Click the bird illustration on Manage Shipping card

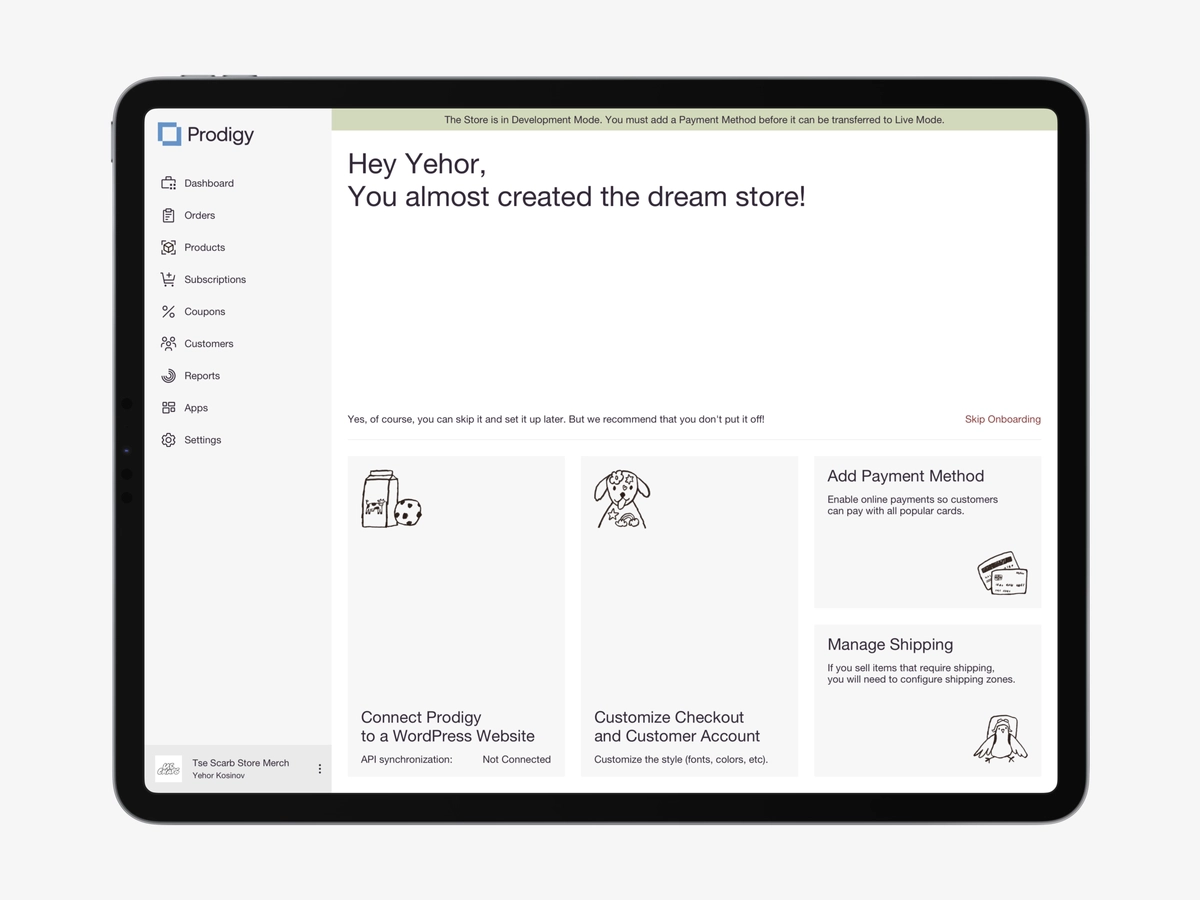(1000, 740)
